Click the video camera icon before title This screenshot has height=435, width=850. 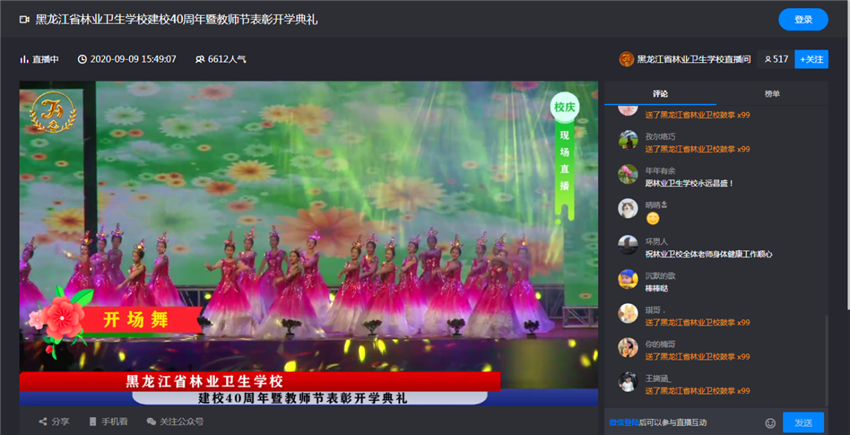pos(24,19)
